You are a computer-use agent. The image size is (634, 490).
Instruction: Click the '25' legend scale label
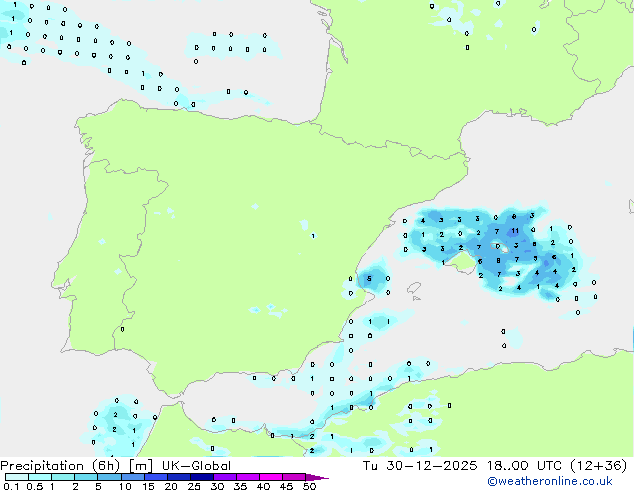(194, 486)
